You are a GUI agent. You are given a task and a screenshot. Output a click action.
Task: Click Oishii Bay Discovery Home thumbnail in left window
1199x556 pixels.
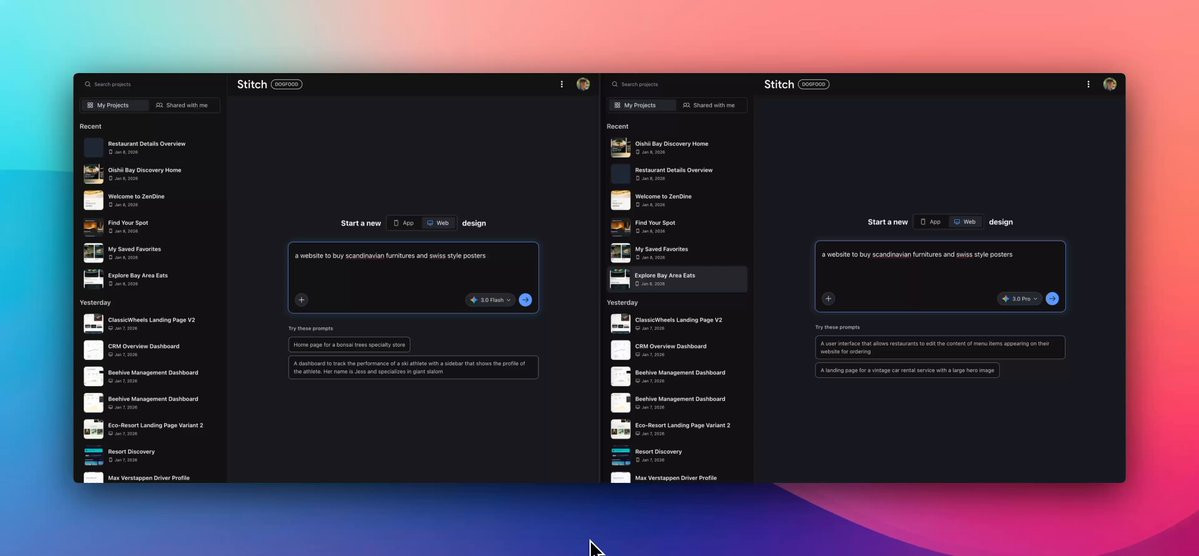tap(93, 174)
